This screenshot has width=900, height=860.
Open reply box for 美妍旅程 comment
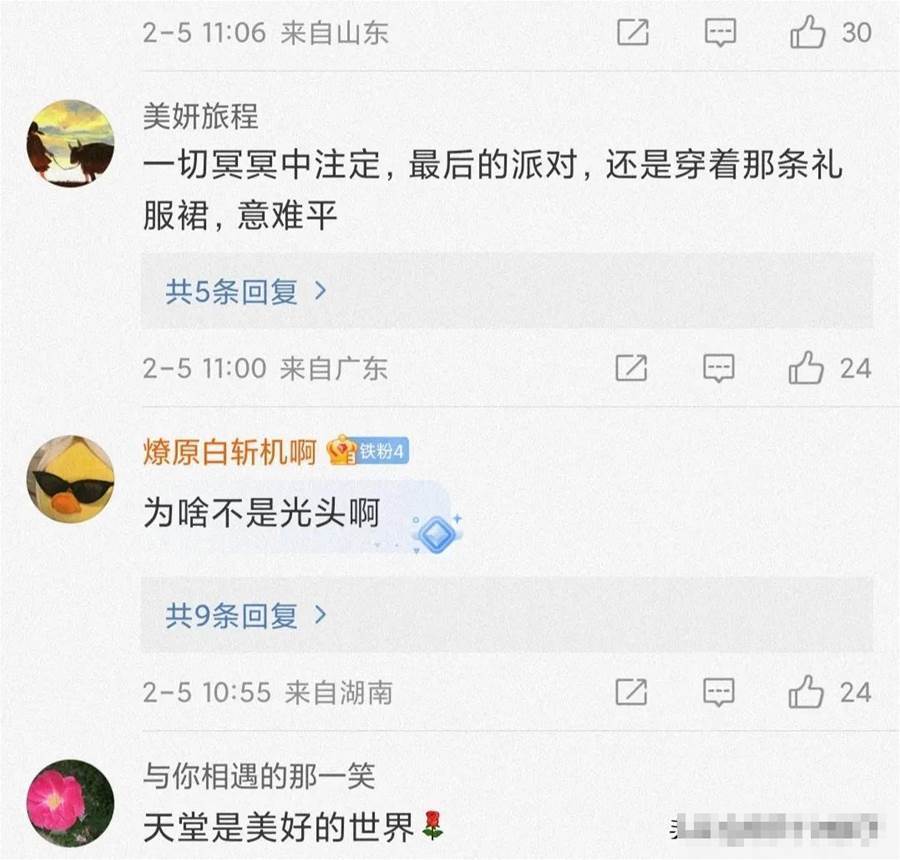point(719,368)
